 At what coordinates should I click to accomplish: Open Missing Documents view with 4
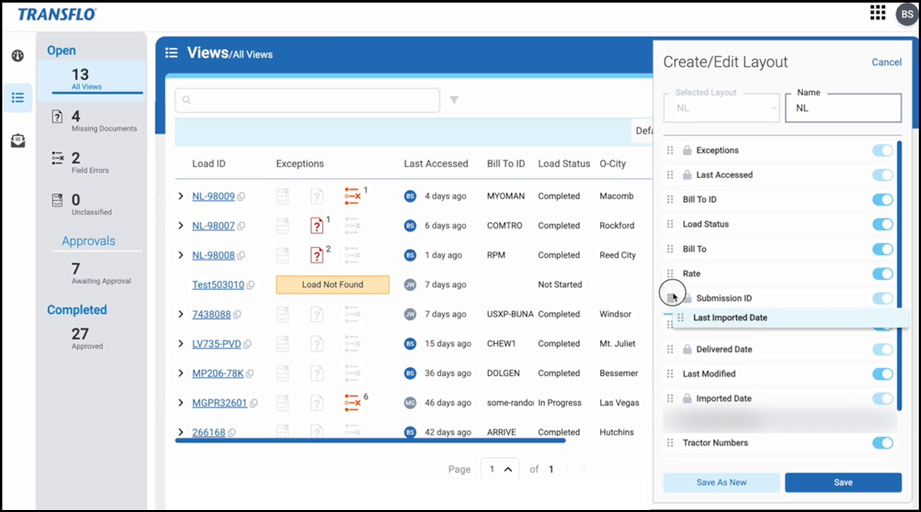[94, 121]
